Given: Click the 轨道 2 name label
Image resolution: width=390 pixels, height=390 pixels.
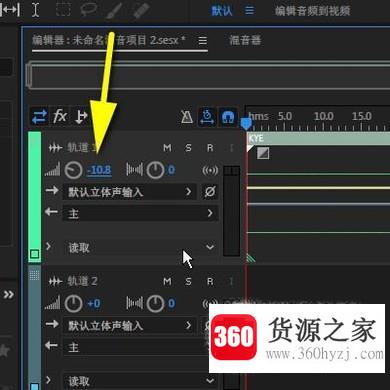Looking at the screenshot, I should pyautogui.click(x=82, y=281).
